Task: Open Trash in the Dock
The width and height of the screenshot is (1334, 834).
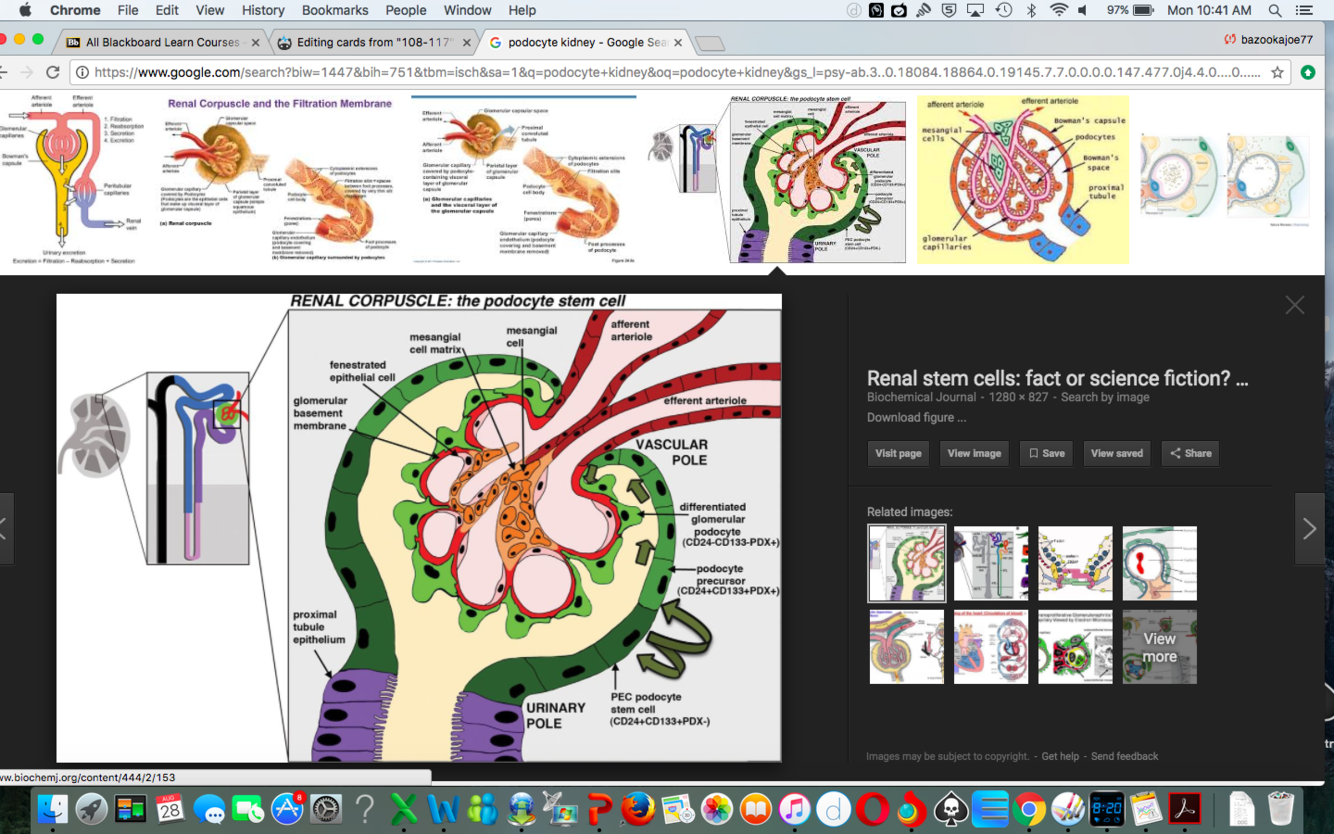Action: pyautogui.click(x=1281, y=808)
